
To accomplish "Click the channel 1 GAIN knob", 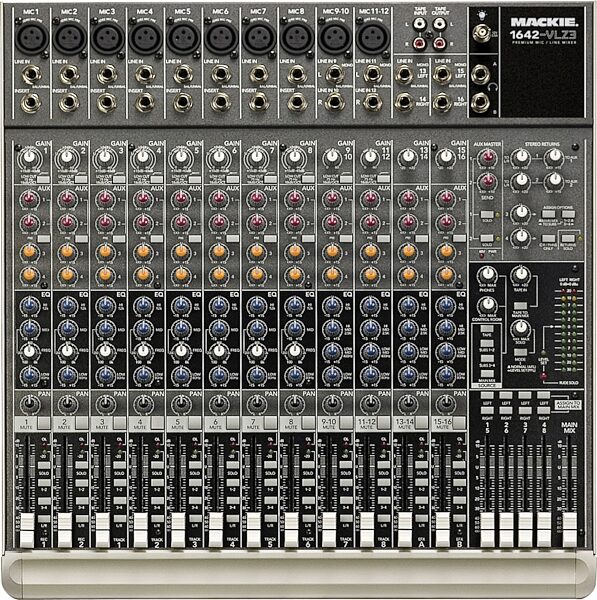I will pos(29,158).
